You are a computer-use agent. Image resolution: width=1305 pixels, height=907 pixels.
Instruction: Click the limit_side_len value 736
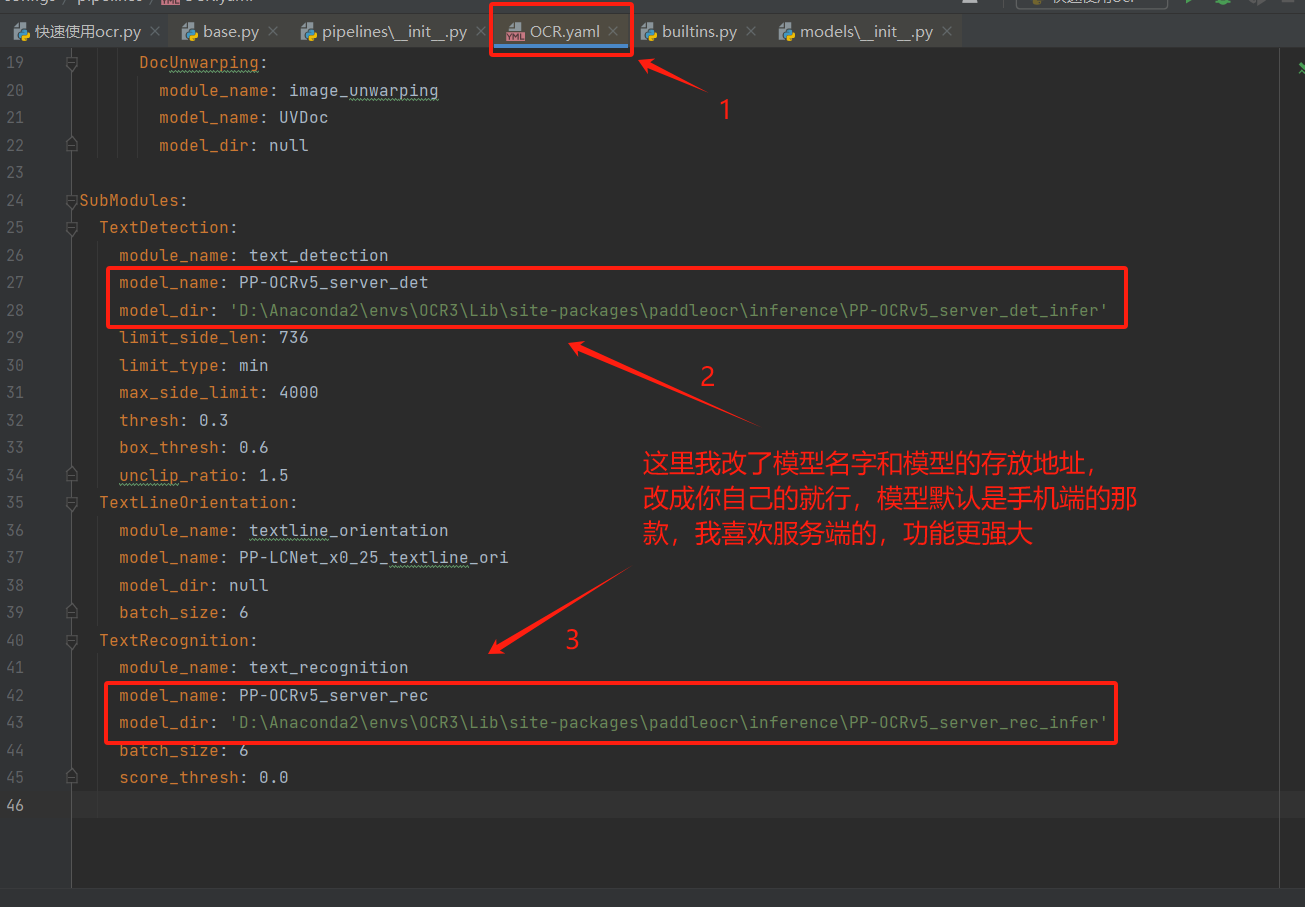point(294,338)
